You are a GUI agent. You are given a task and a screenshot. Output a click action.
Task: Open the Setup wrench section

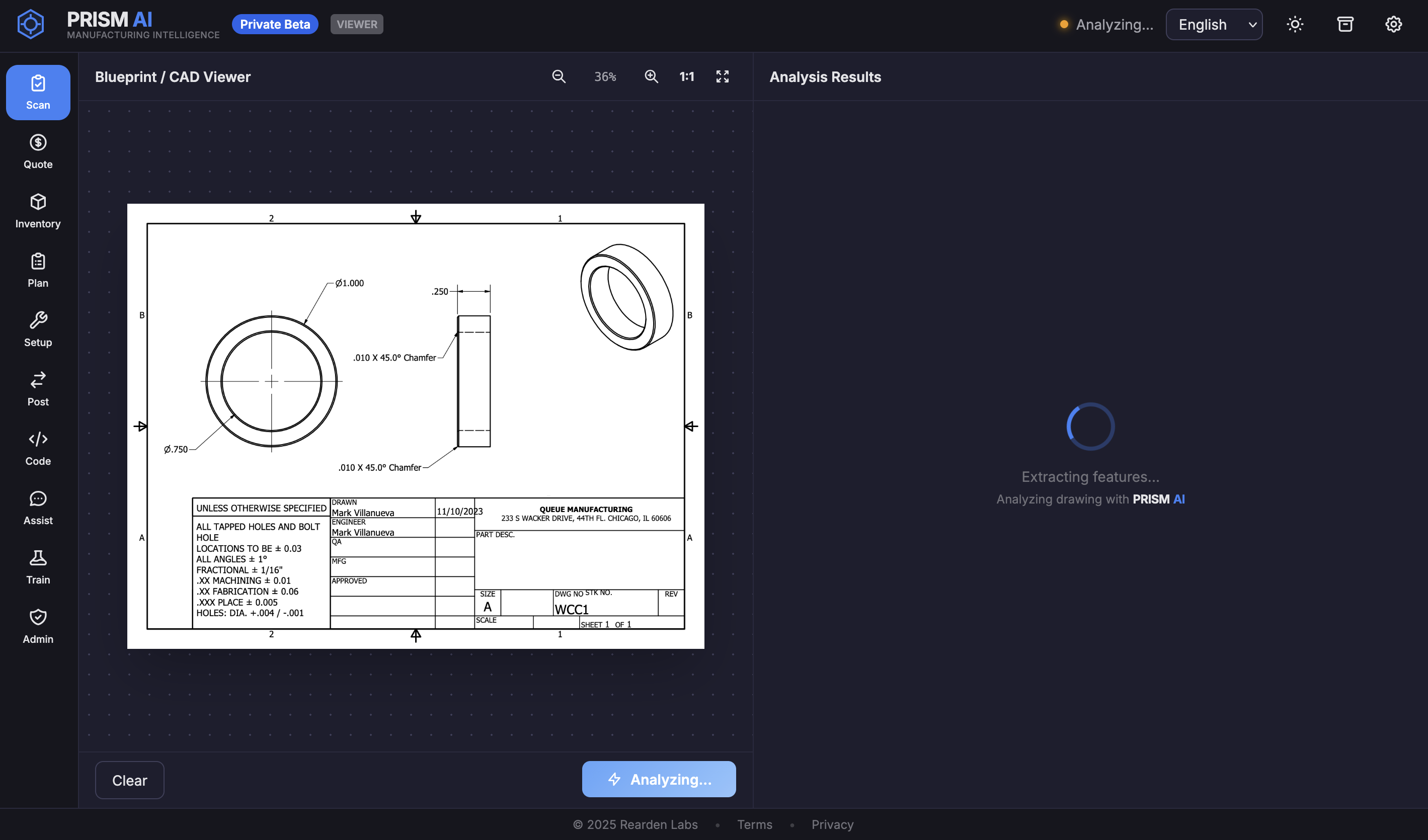coord(38,329)
